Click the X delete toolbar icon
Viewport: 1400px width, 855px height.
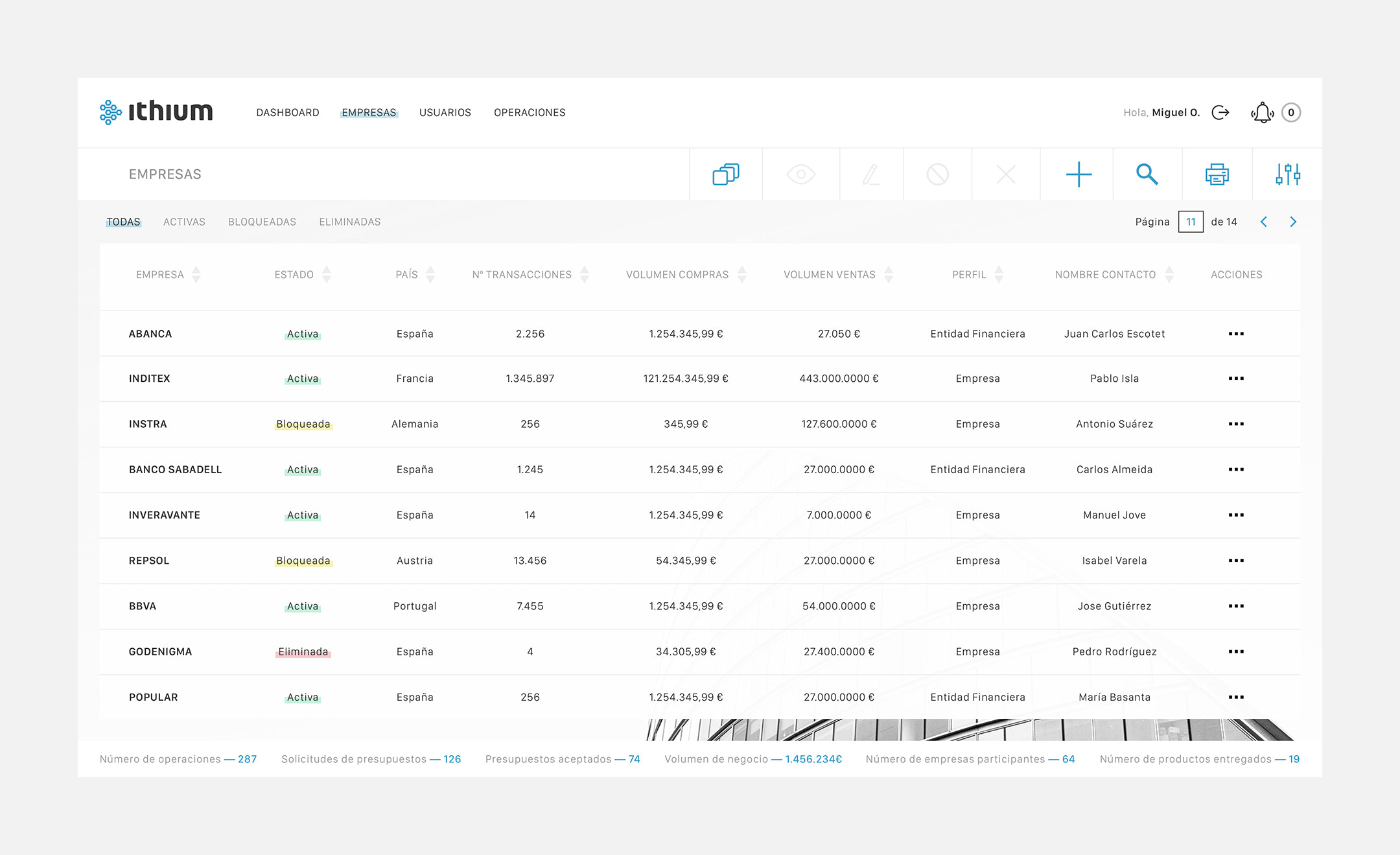(x=1006, y=174)
